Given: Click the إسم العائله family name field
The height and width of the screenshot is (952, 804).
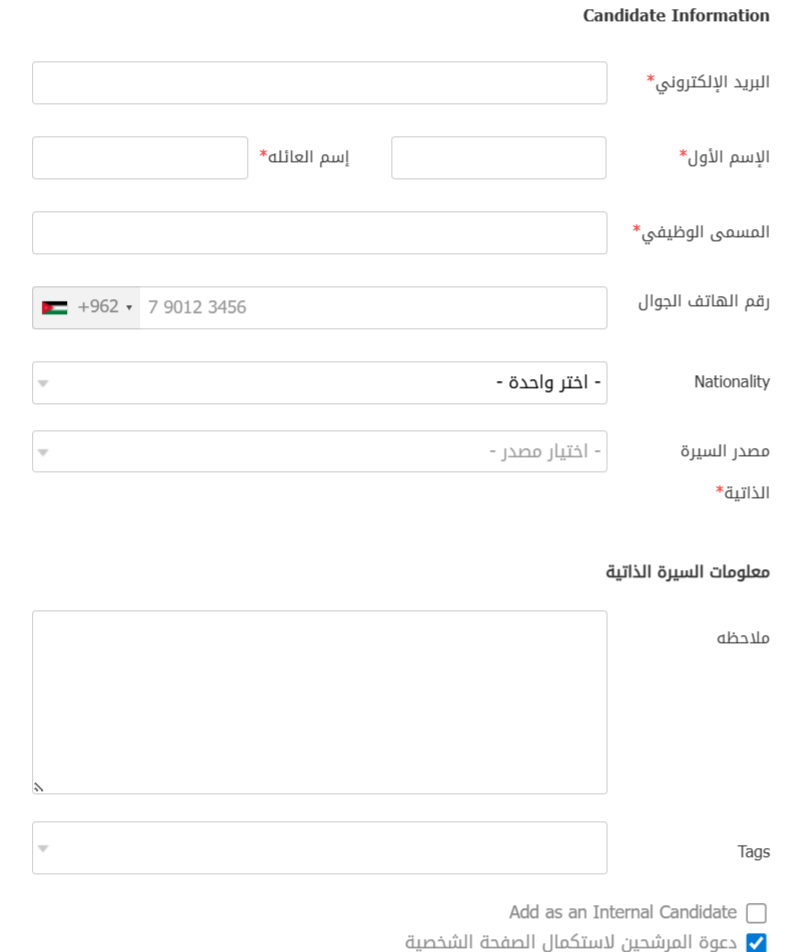Looking at the screenshot, I should pyautogui.click(x=140, y=158).
